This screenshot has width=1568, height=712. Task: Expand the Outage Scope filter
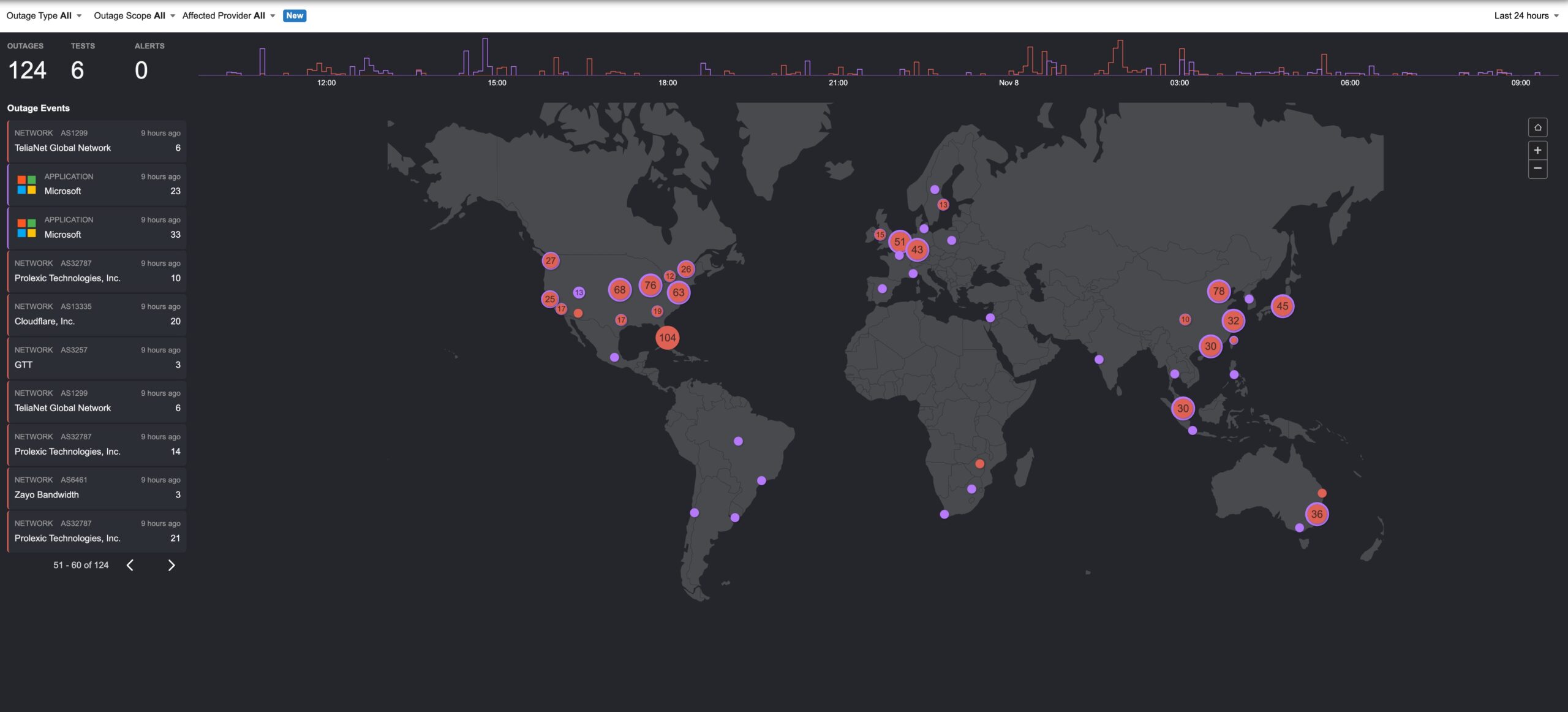pyautogui.click(x=134, y=16)
